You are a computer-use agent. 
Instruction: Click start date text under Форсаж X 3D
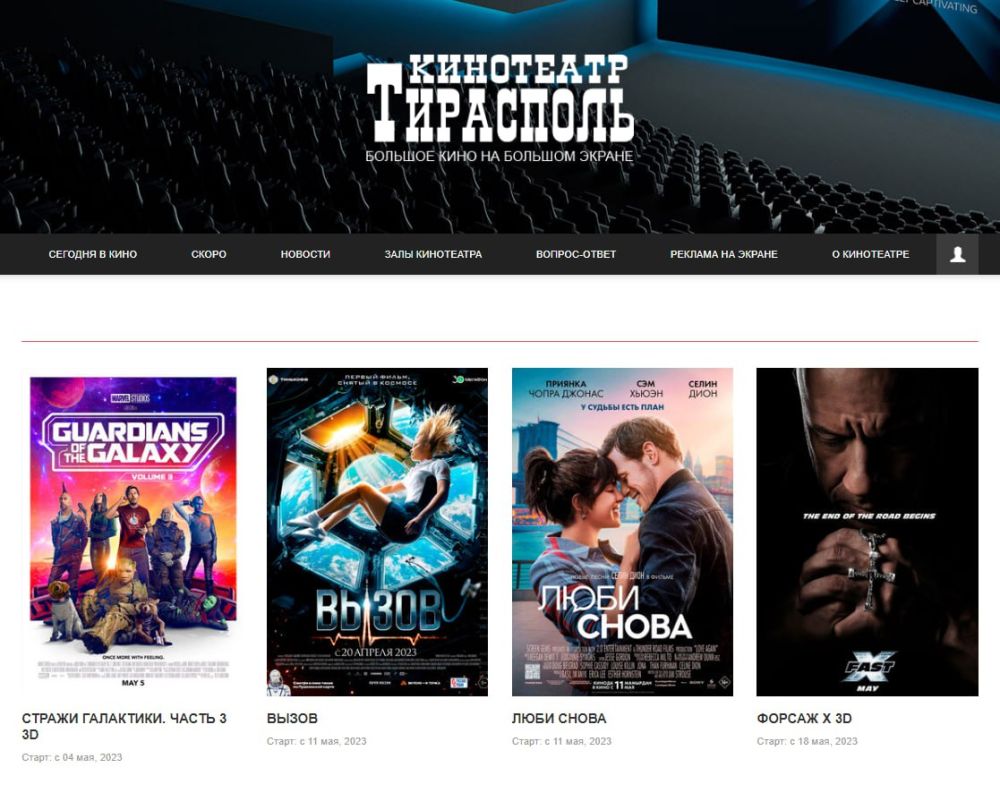(x=807, y=741)
